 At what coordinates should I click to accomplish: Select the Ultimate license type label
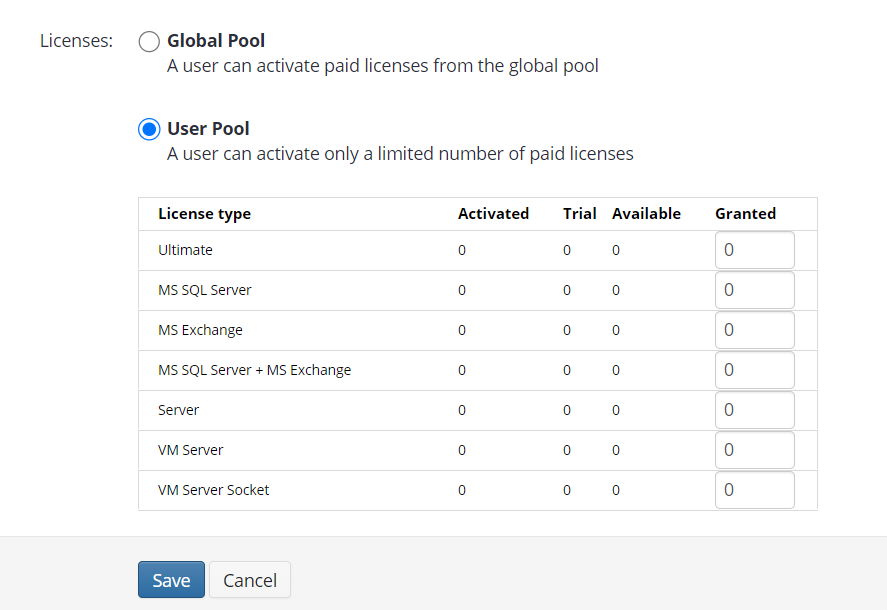point(185,249)
